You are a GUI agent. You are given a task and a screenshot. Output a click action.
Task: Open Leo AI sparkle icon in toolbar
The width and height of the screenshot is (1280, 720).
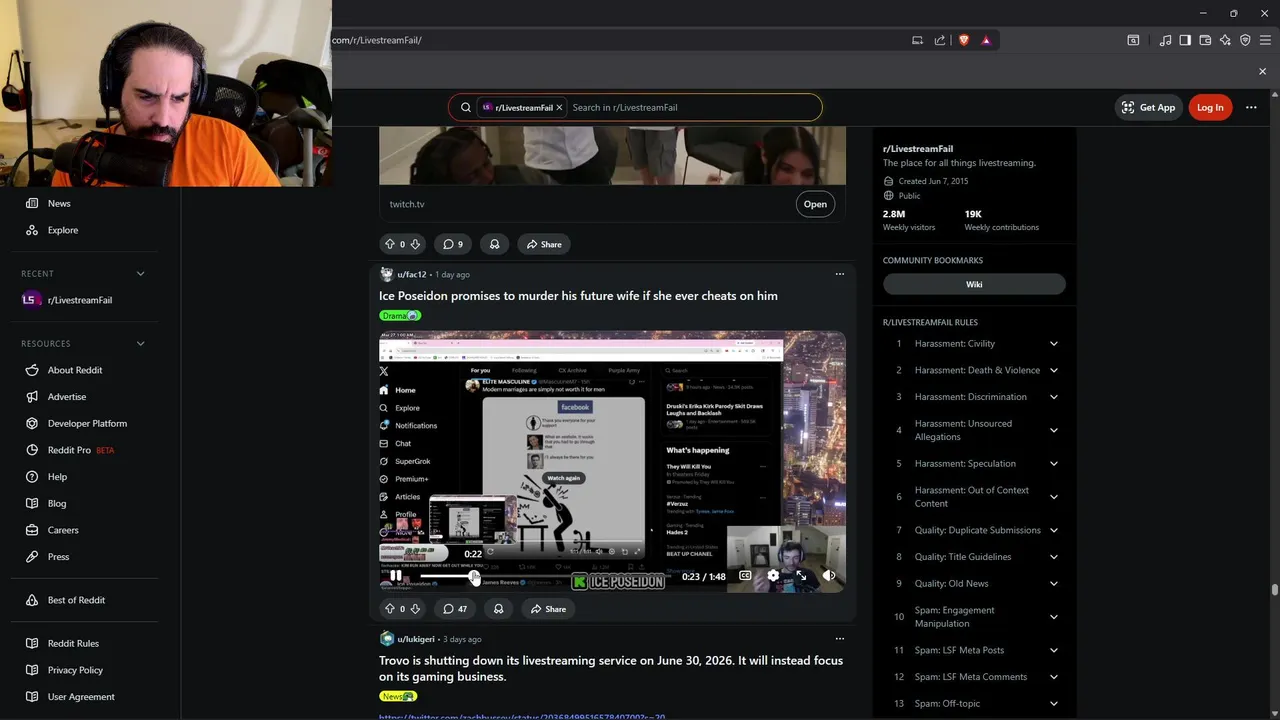click(x=1225, y=40)
